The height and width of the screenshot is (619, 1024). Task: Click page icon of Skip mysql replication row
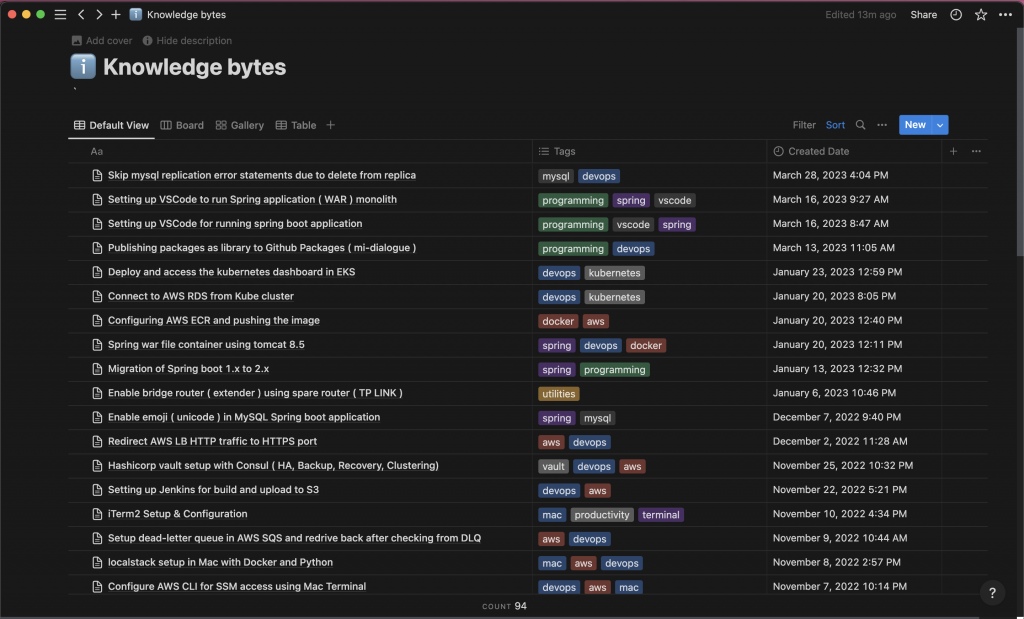(97, 175)
